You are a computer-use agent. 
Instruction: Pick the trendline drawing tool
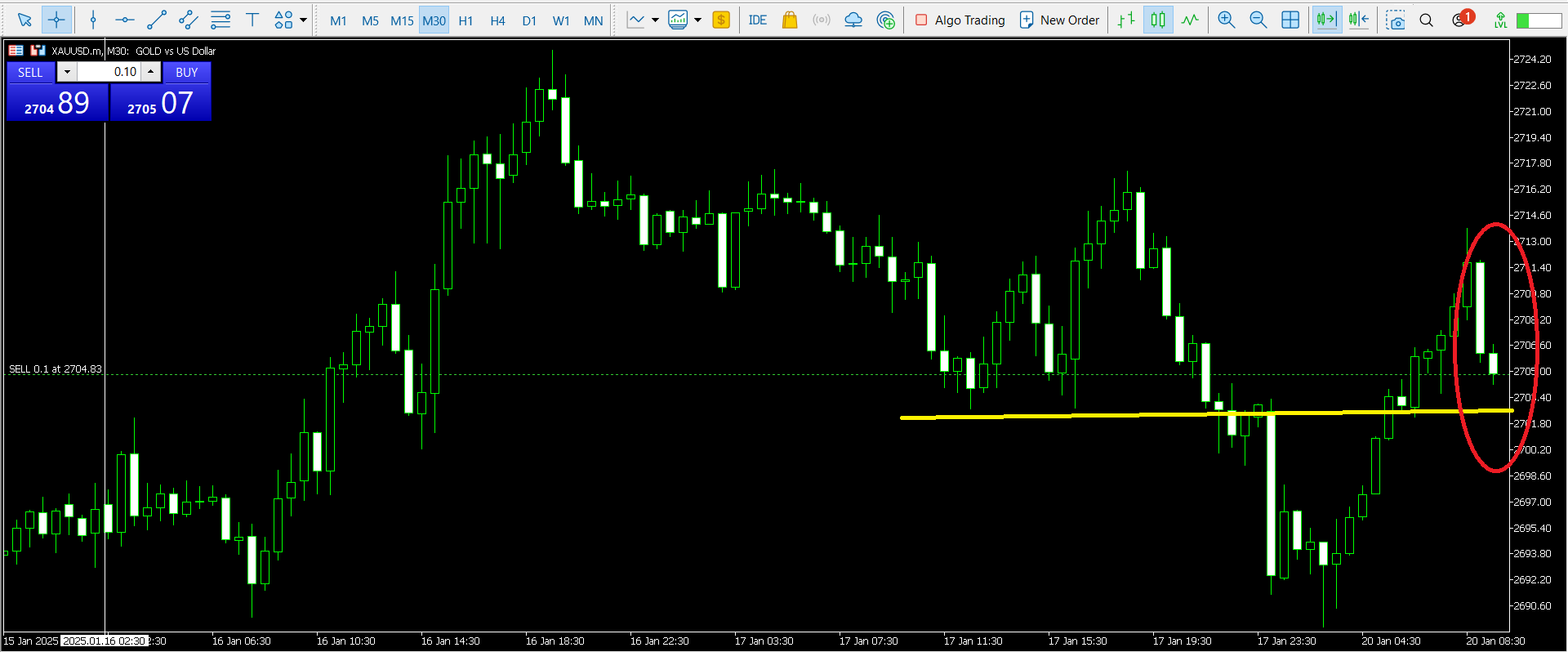click(x=157, y=20)
